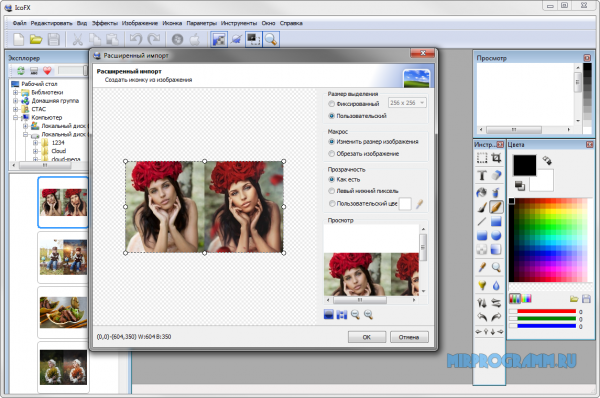The image size is (600, 398).
Task: Click the Save floppy disk toolbar icon
Action: [54, 39]
